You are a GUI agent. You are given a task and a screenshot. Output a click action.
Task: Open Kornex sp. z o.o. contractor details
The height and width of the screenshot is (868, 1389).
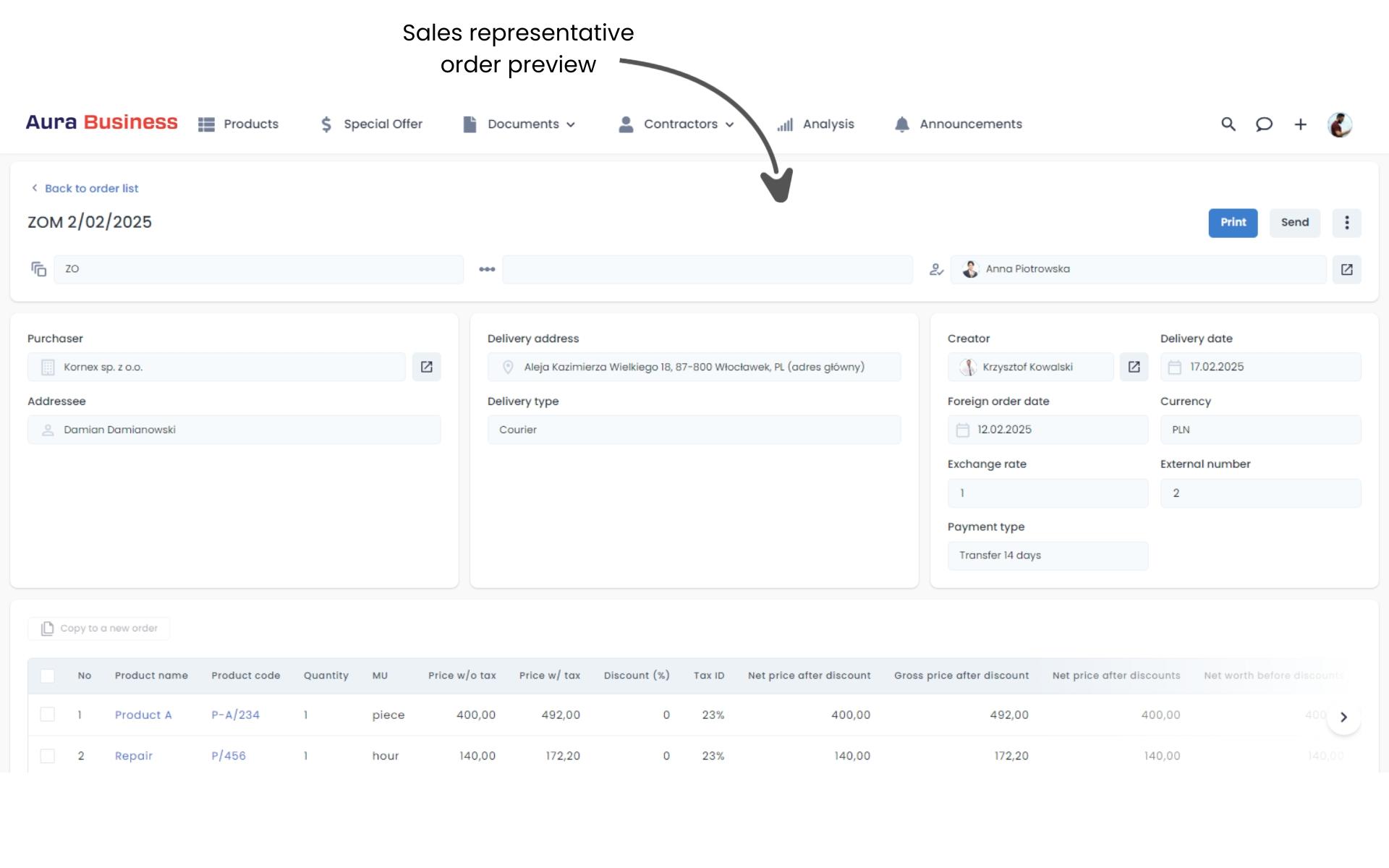(x=427, y=367)
